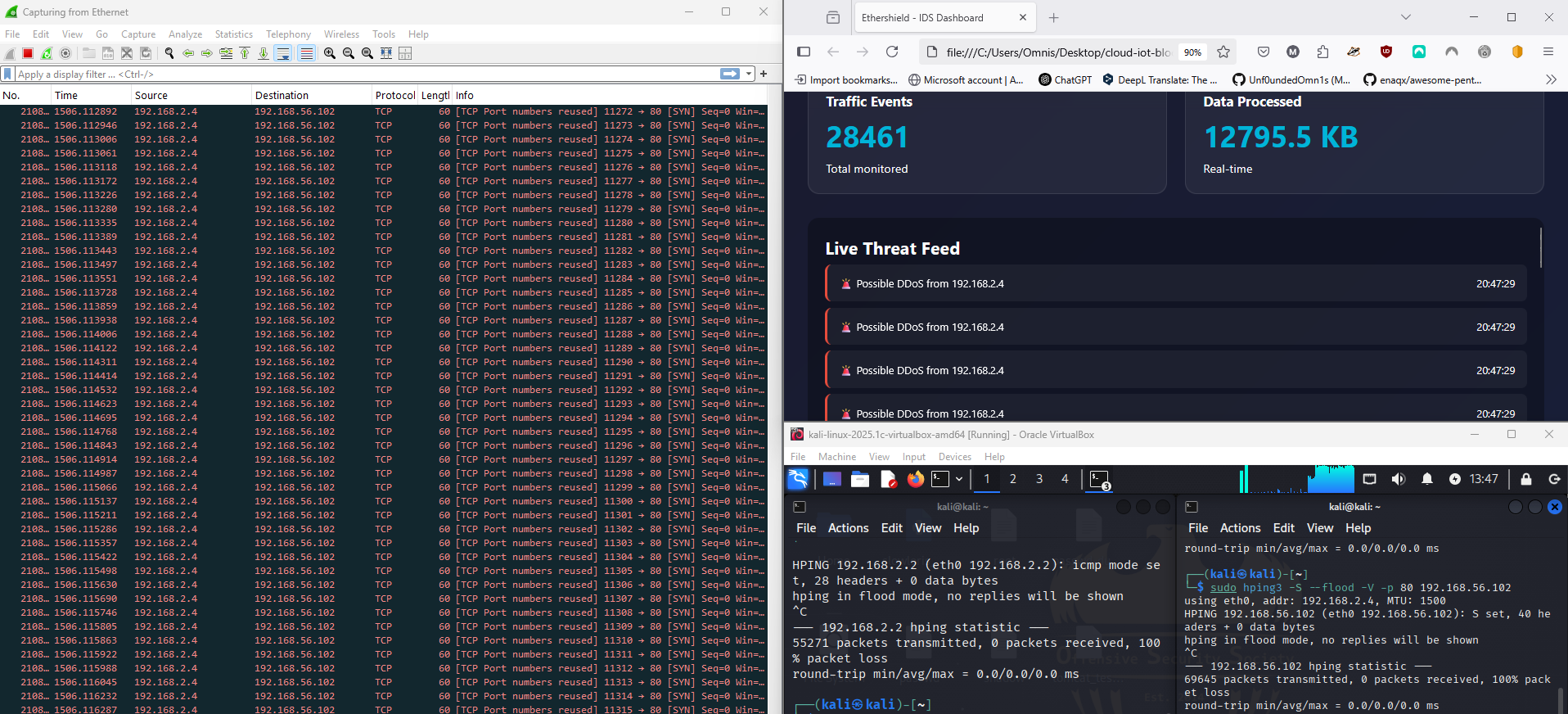1568x714 pixels.
Task: Open Kali applications menu dragon icon
Action: click(x=798, y=479)
